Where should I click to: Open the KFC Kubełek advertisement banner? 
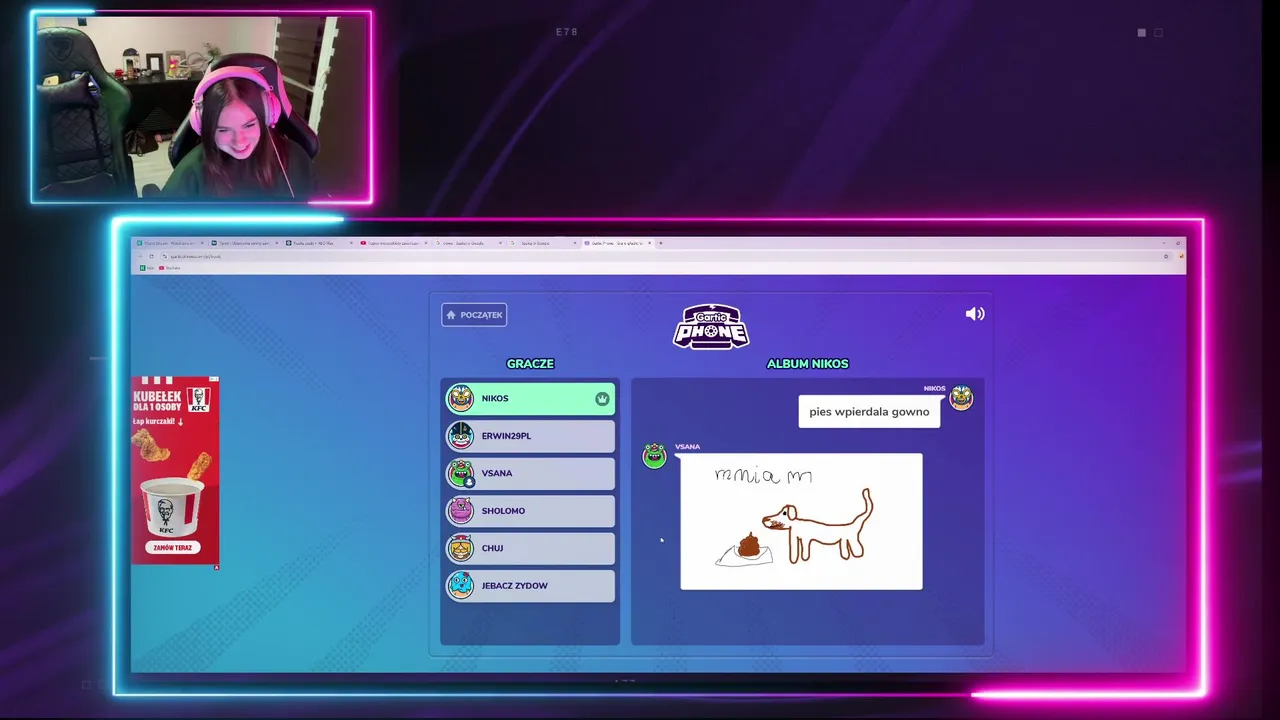tap(175, 471)
